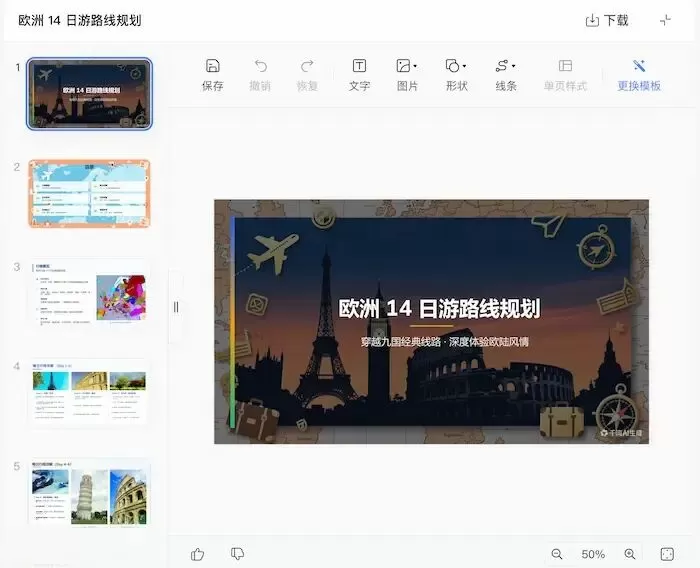Open the 图片 dropdown arrow
This screenshot has width=700, height=568.
point(415,66)
